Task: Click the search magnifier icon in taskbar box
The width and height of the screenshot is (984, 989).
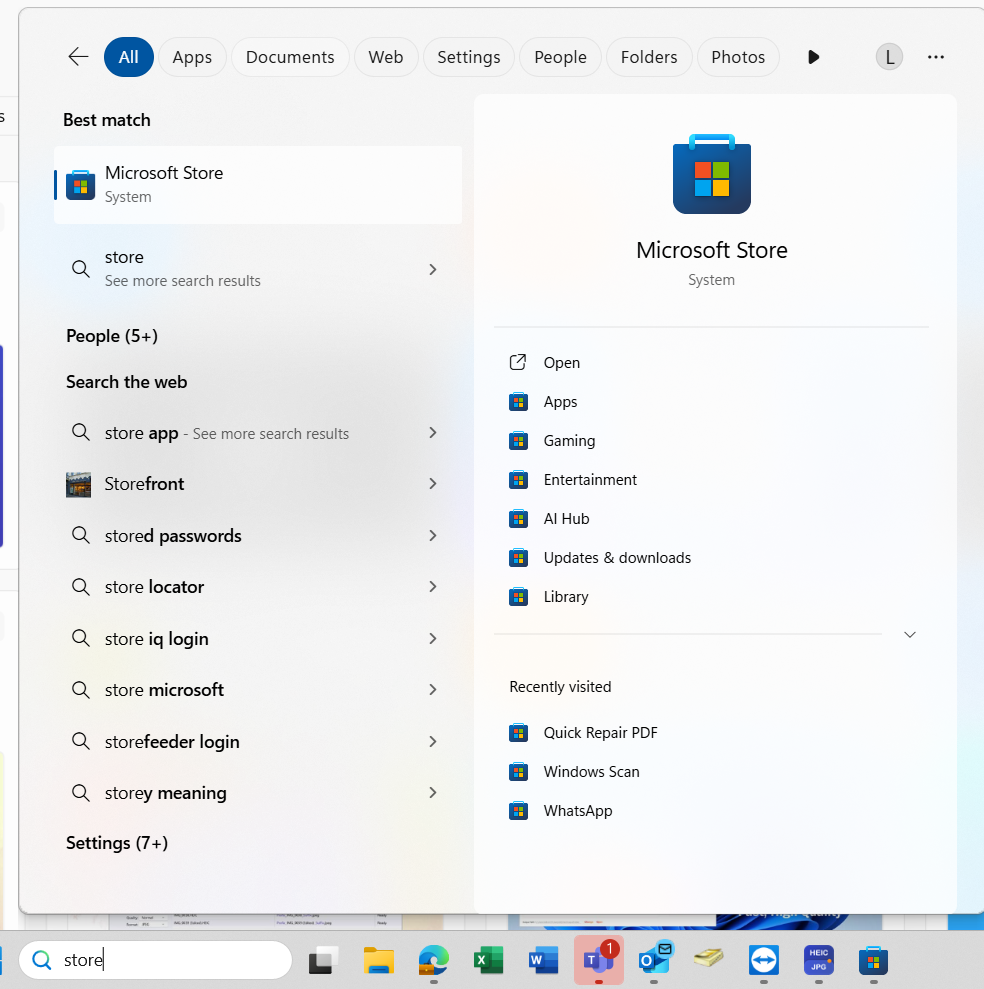Action: (42, 960)
